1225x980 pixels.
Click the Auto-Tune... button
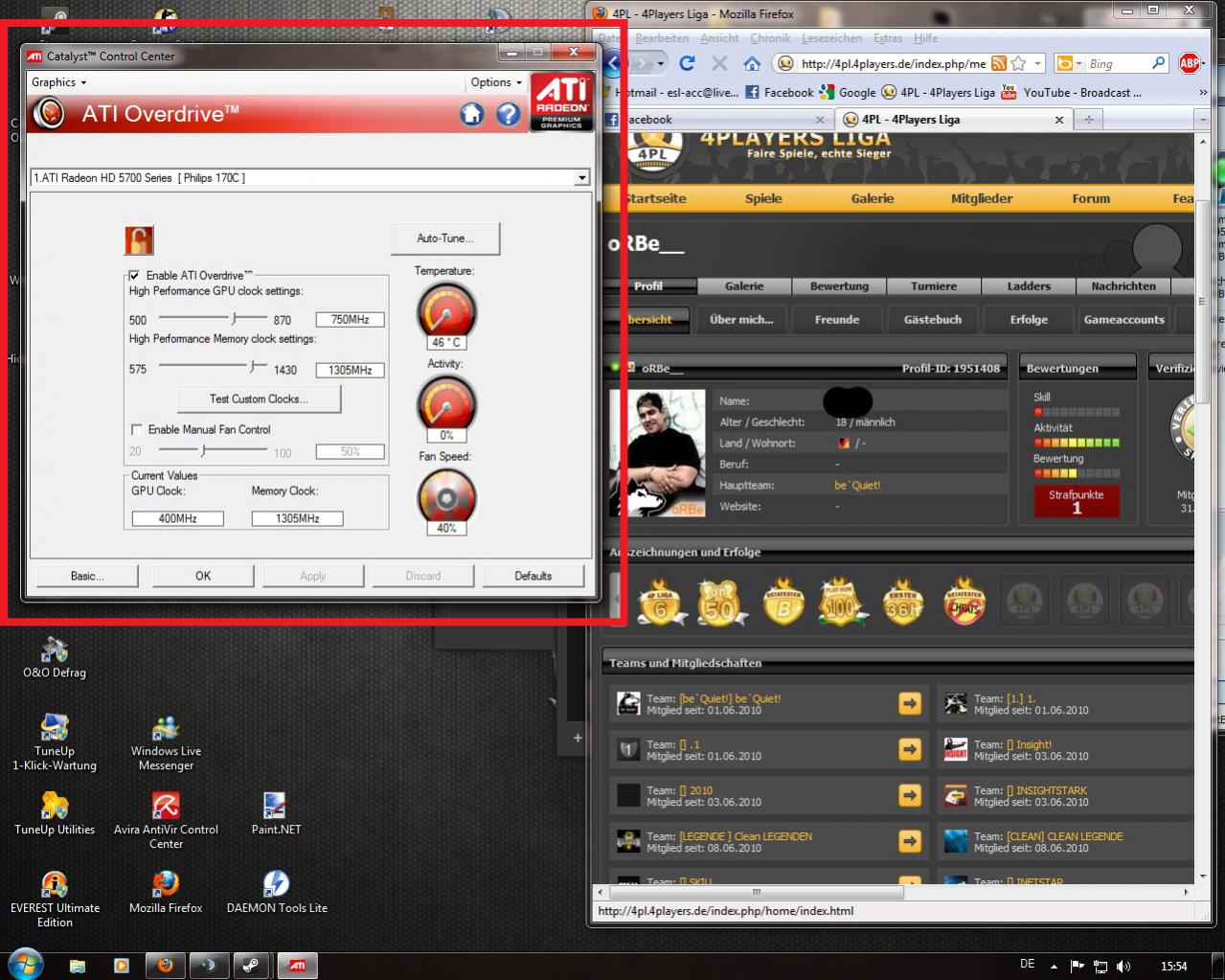point(445,239)
